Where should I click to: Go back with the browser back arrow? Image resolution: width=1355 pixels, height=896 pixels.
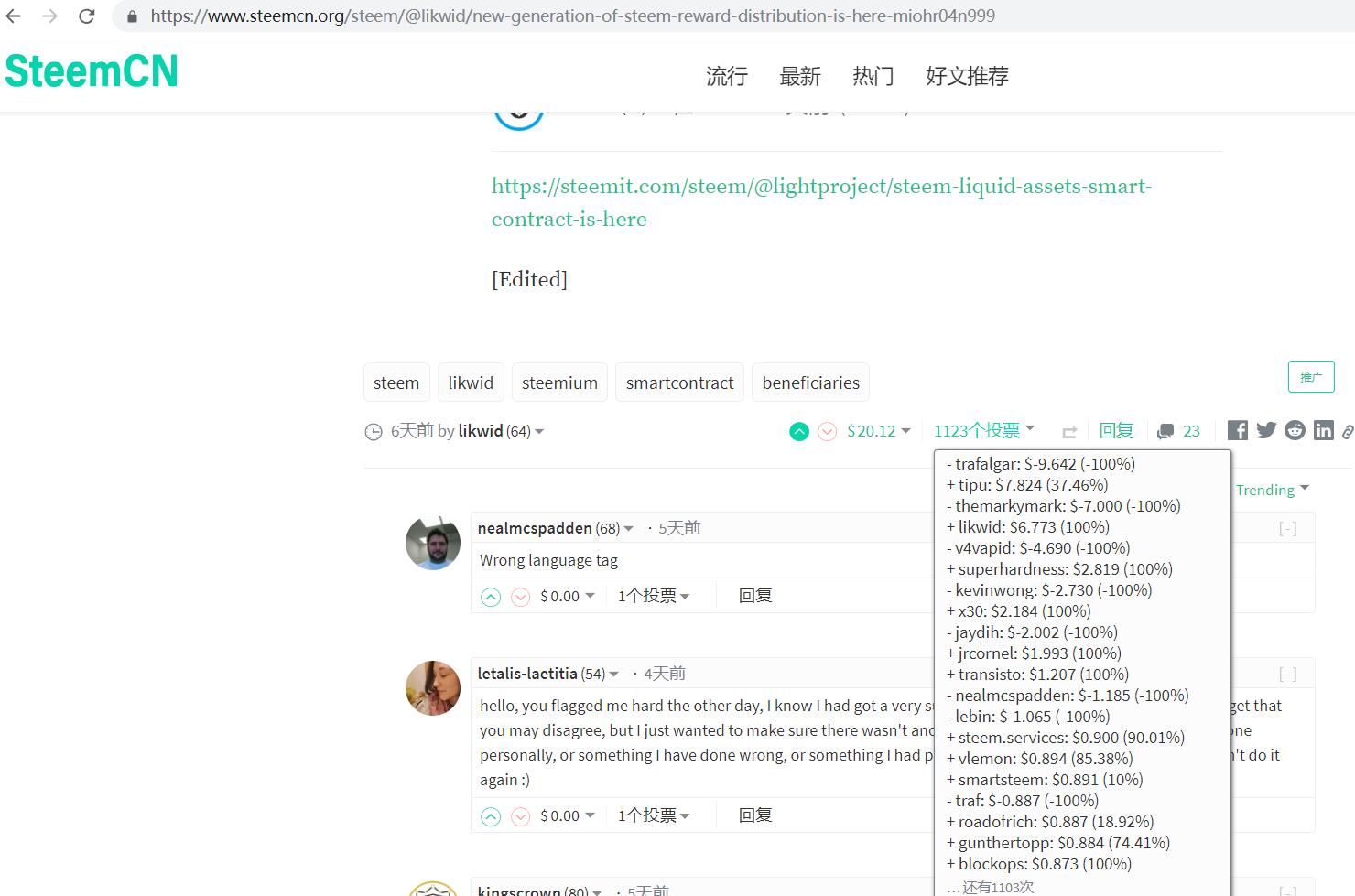pos(13,16)
